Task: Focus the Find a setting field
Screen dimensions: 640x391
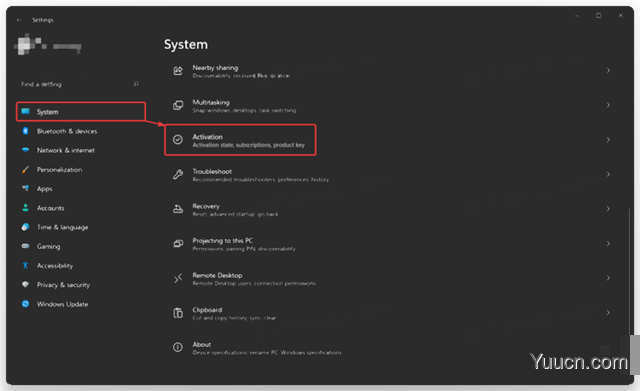Action: click(x=80, y=84)
